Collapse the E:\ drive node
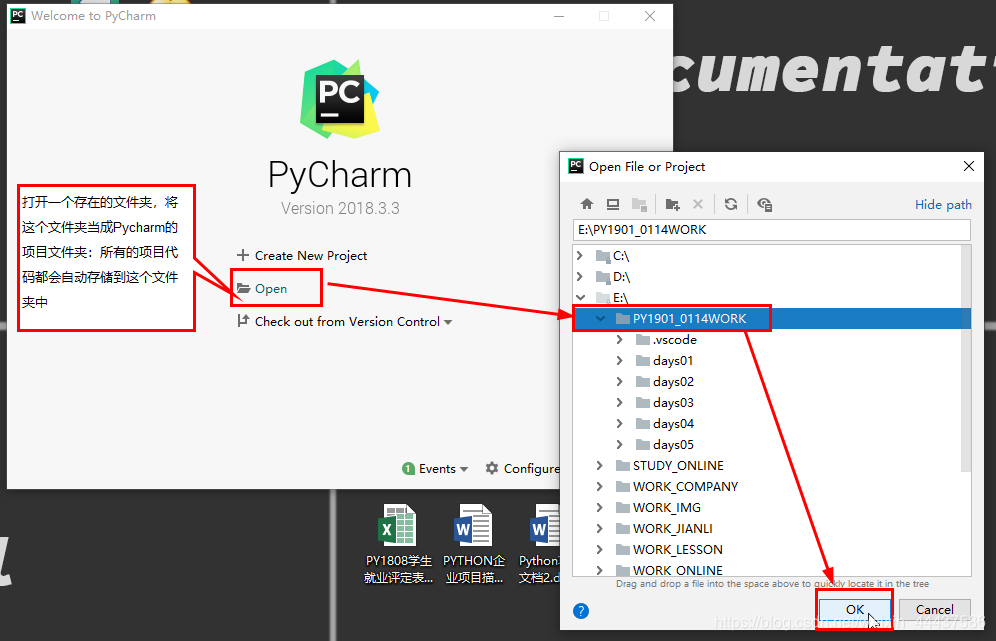The height and width of the screenshot is (641, 996). 581,297
